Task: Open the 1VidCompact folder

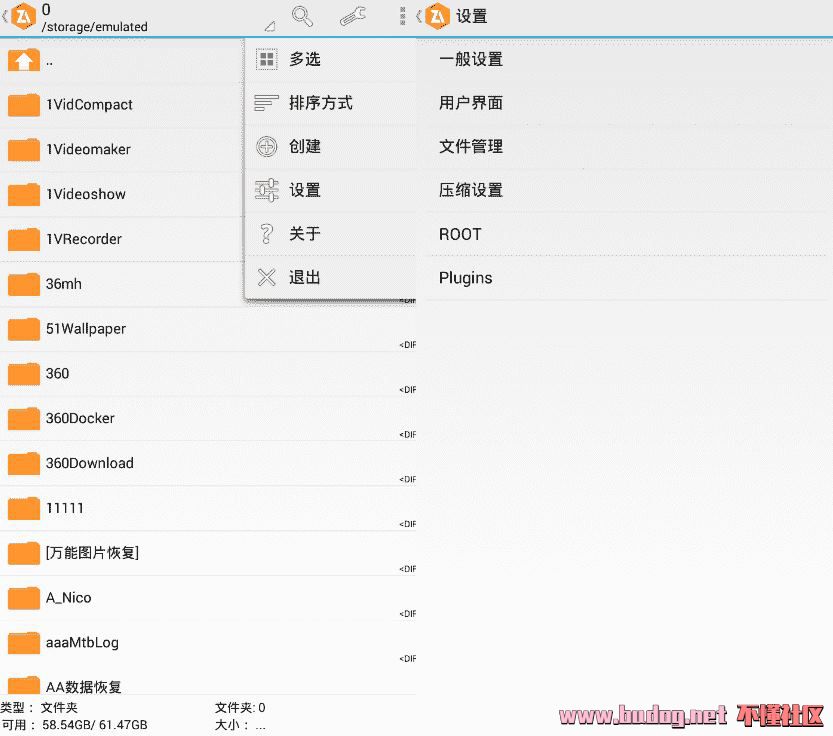Action: click(x=122, y=105)
